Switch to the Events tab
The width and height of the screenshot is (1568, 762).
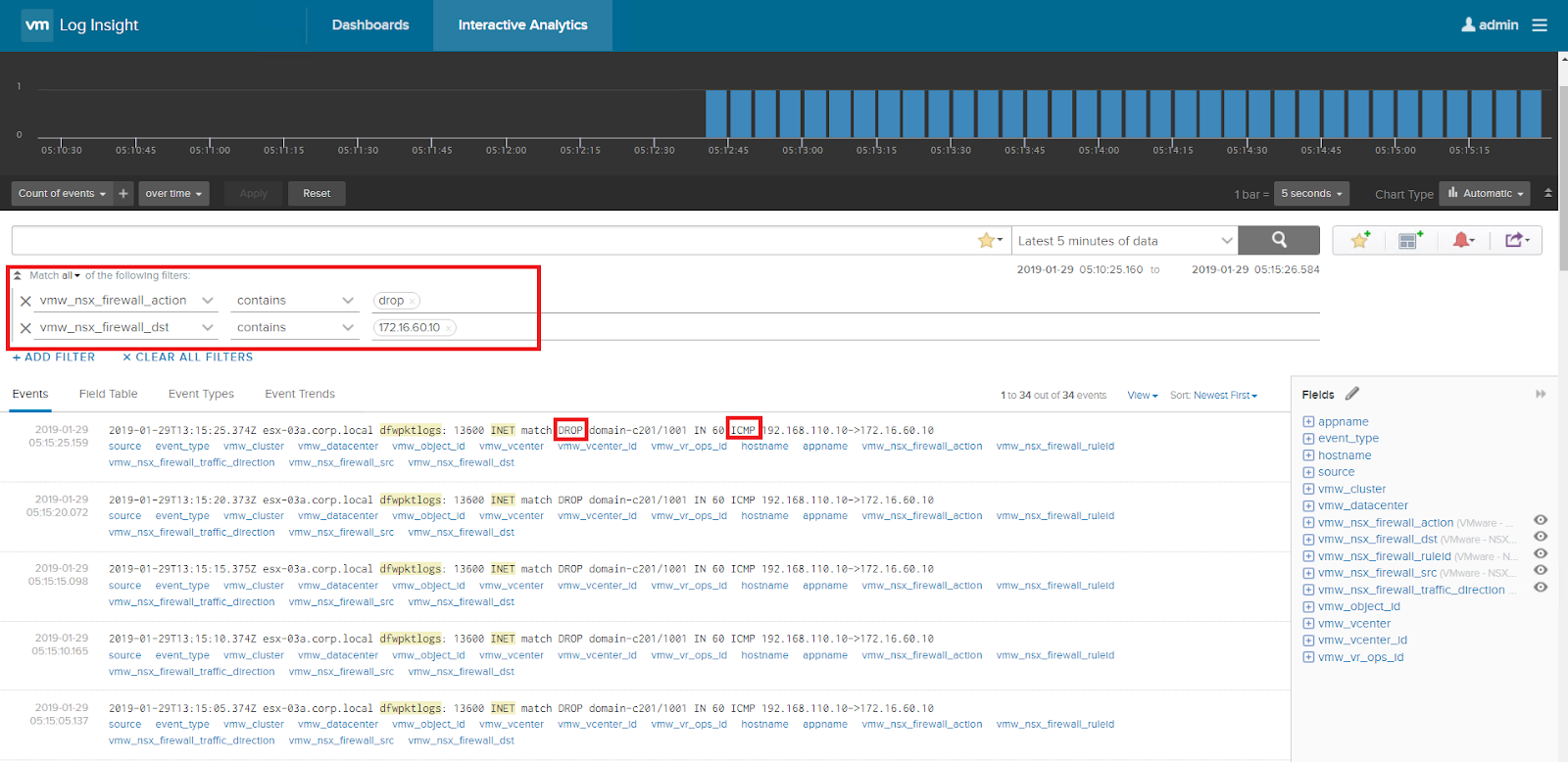point(30,395)
